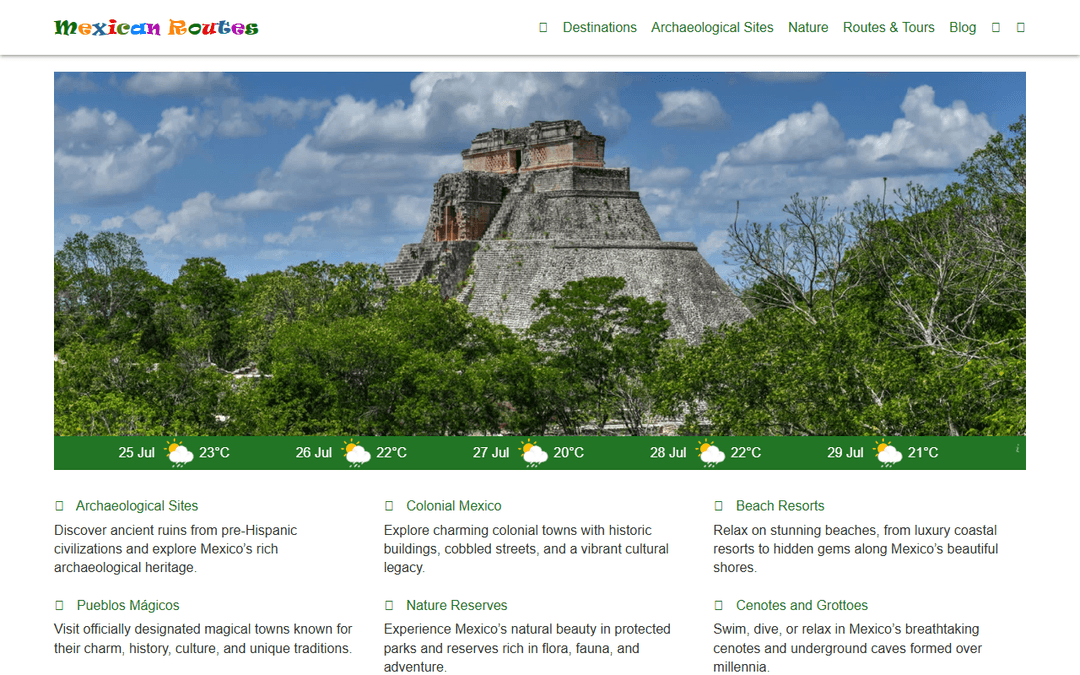
Task: Click the icon beside Colonial Mexico heading
Action: (x=389, y=506)
